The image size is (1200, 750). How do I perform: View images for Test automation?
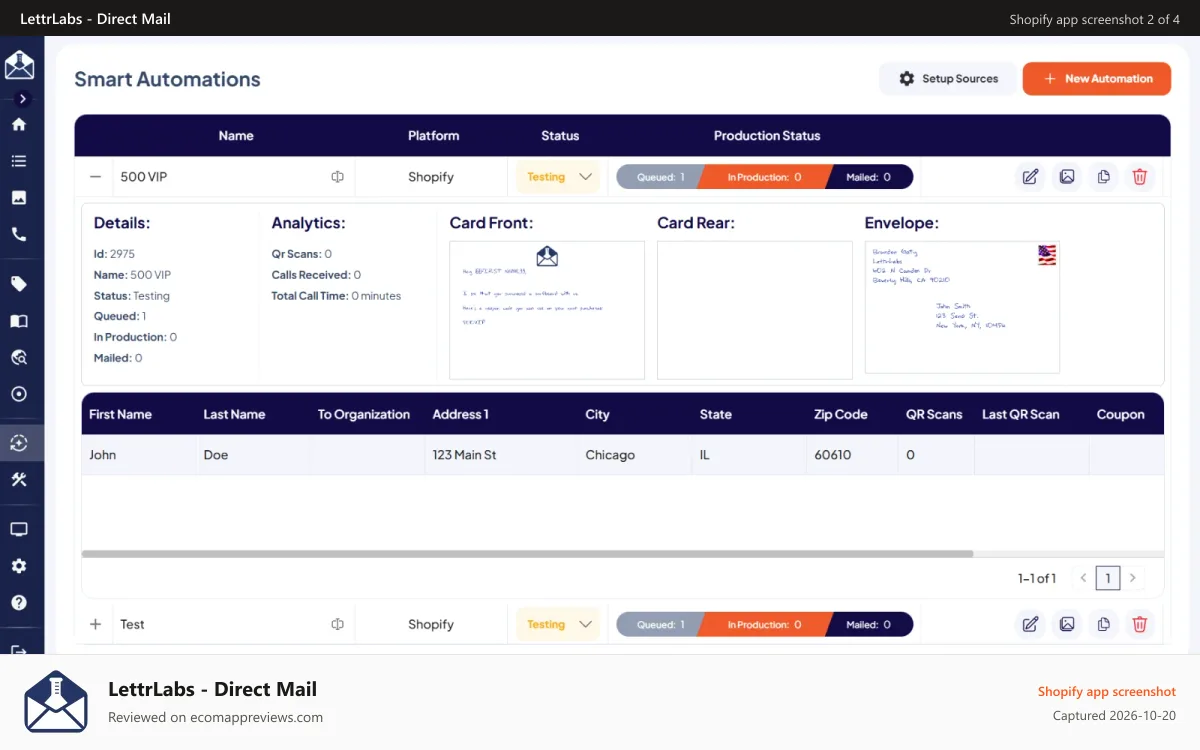(1067, 624)
